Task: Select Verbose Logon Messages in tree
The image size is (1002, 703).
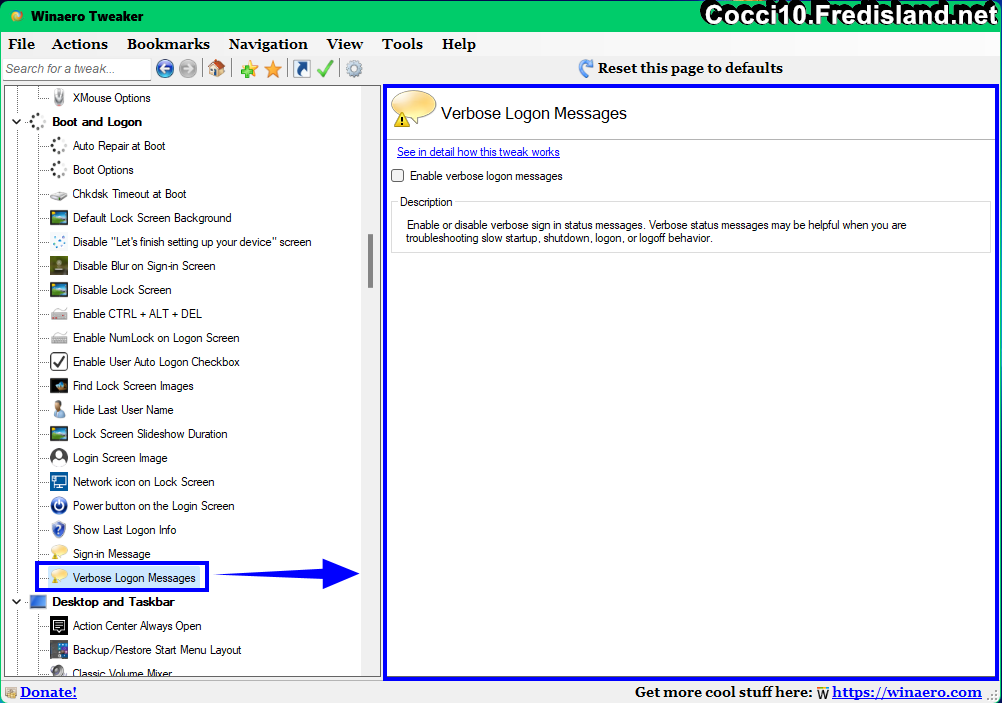Action: [x=134, y=578]
